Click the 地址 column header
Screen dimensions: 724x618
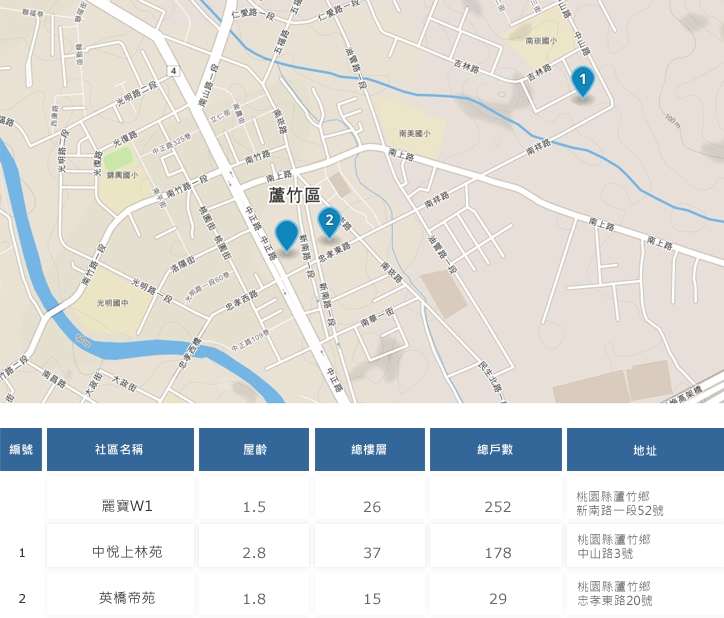tap(644, 449)
